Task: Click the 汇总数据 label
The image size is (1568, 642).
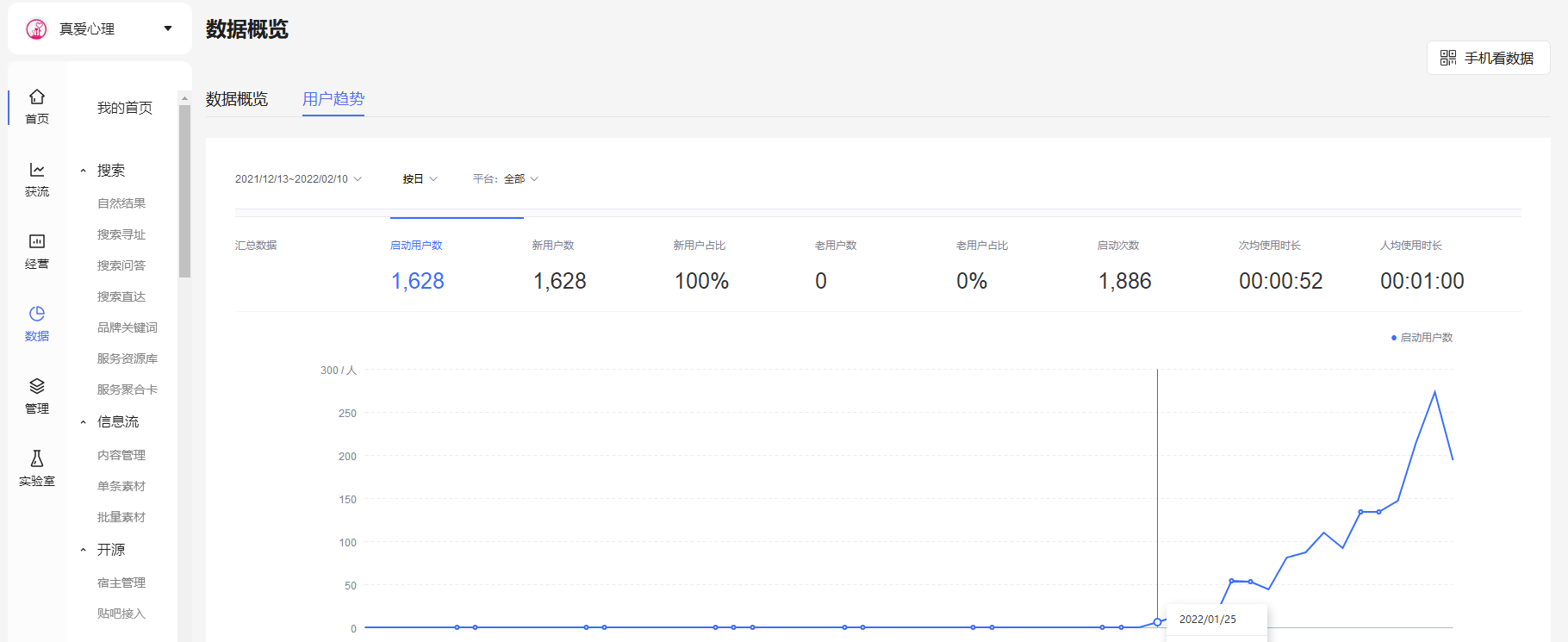Action: point(256,246)
